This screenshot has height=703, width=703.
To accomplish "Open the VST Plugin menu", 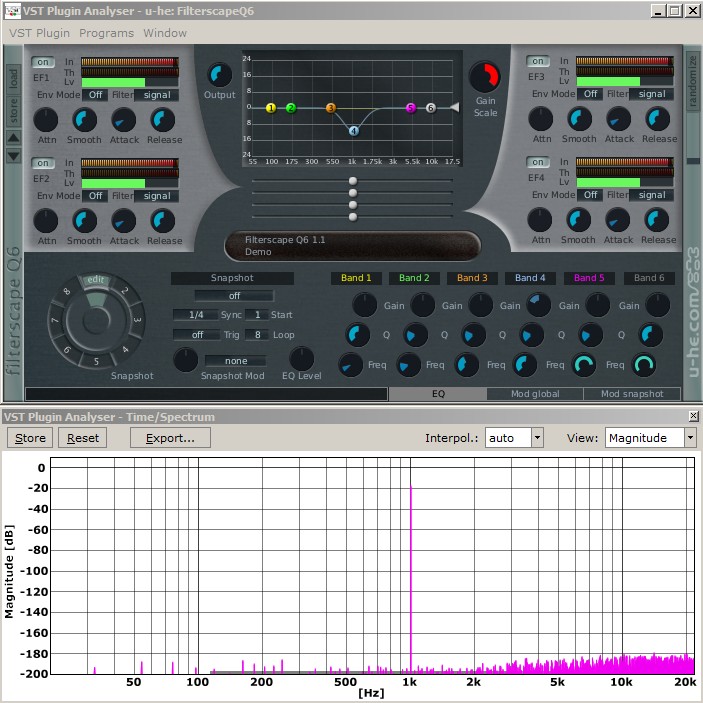I will pos(39,33).
